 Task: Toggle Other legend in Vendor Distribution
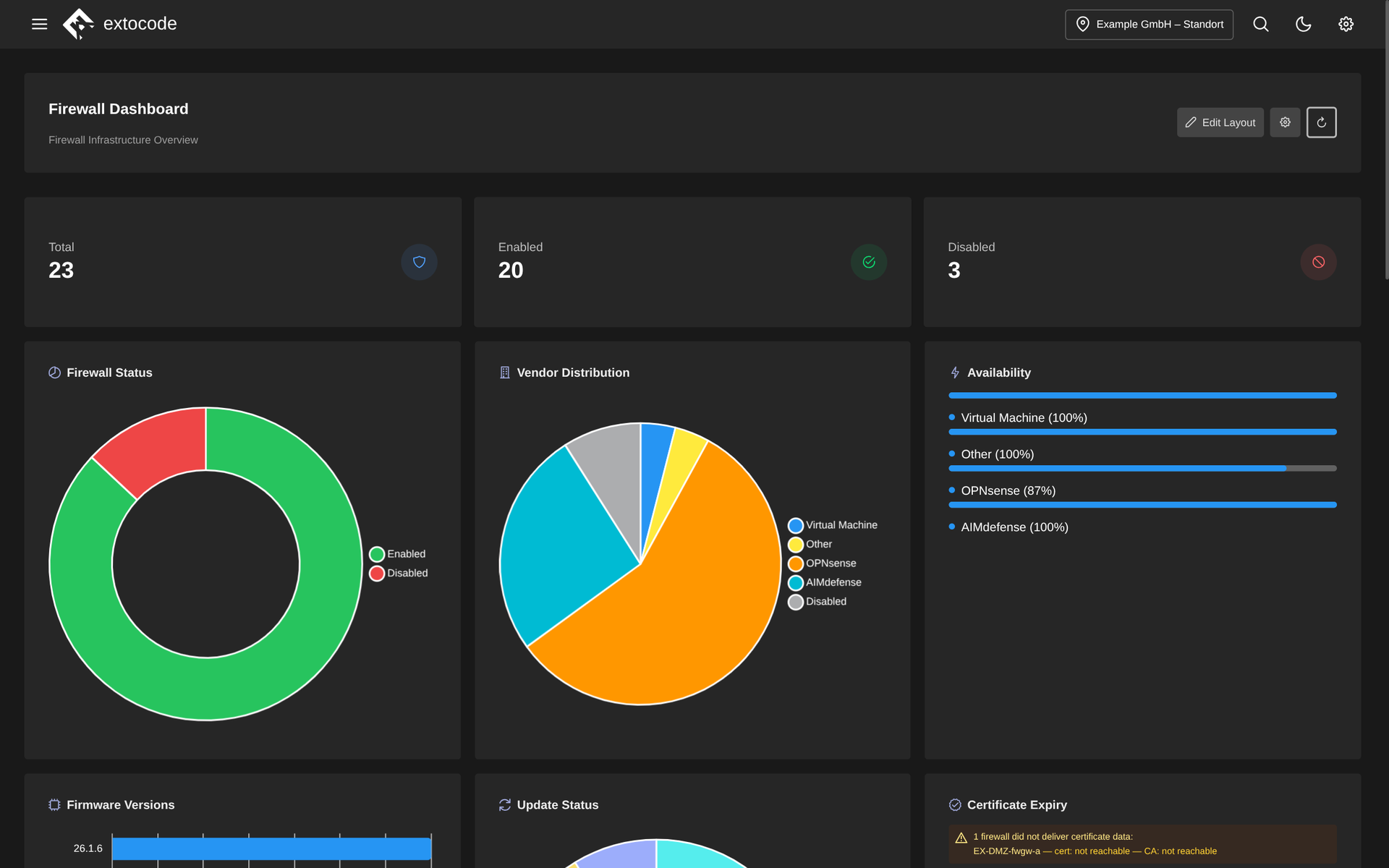(810, 544)
